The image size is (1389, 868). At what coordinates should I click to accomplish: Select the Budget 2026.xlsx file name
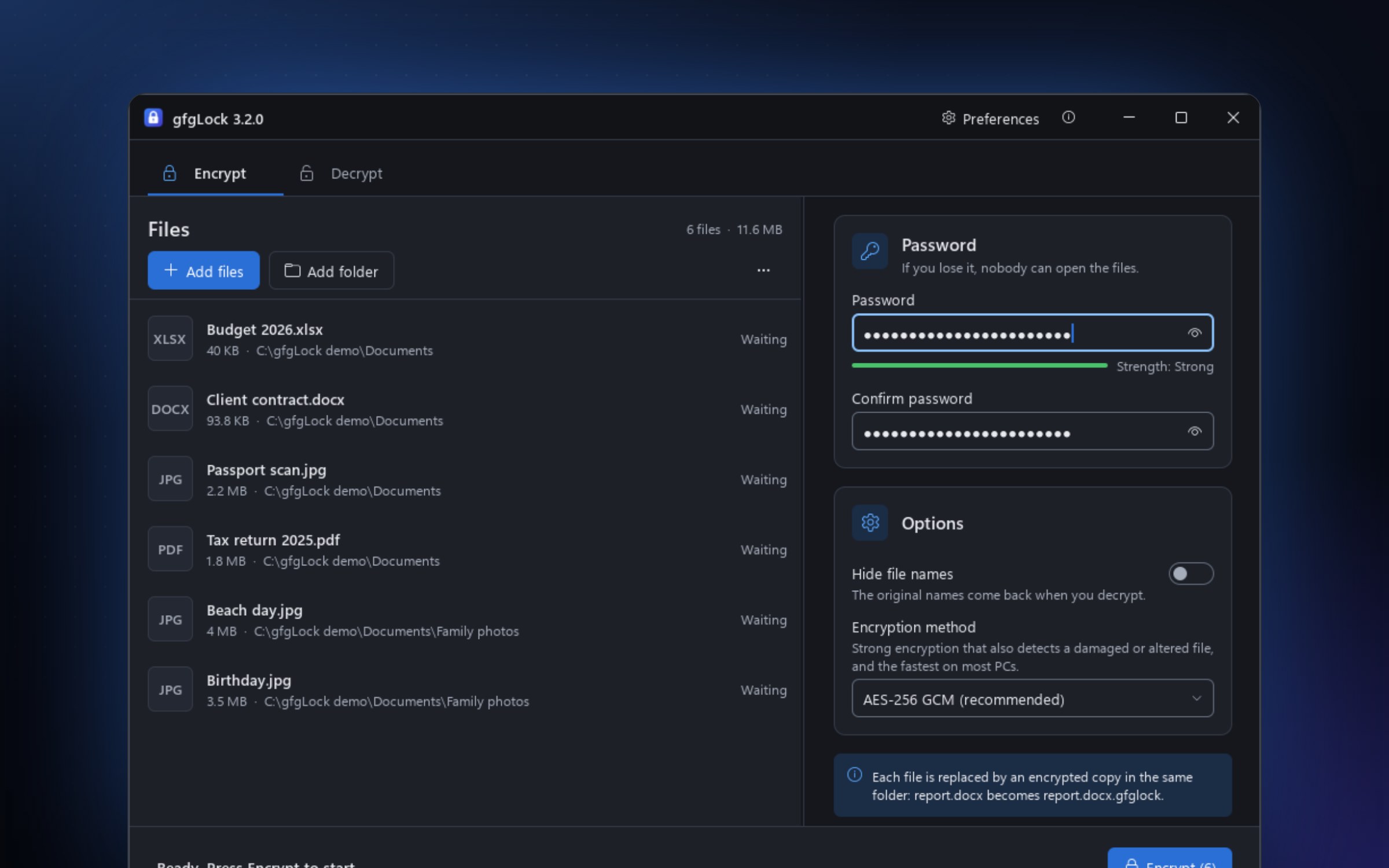pos(264,329)
